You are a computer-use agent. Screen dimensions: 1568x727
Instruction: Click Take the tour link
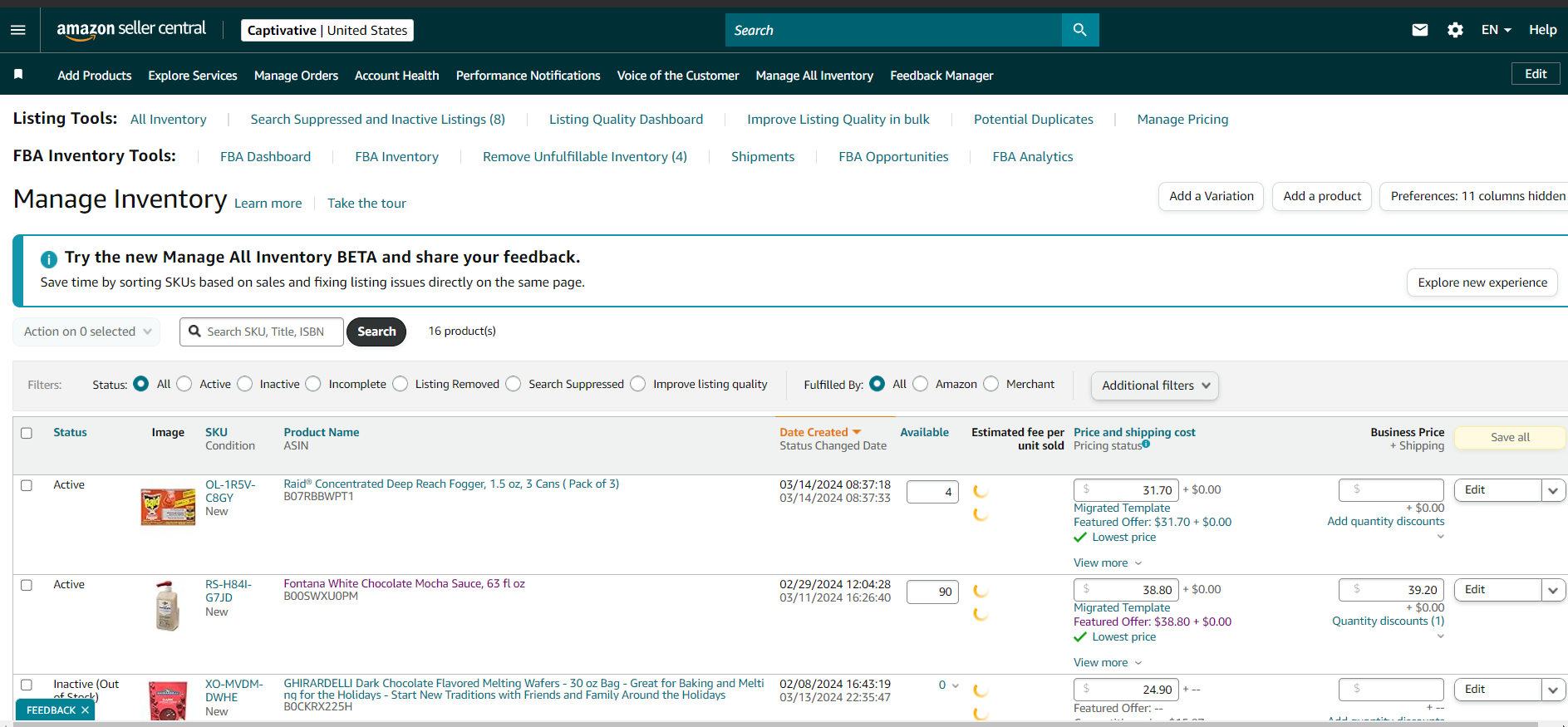pyautogui.click(x=366, y=204)
